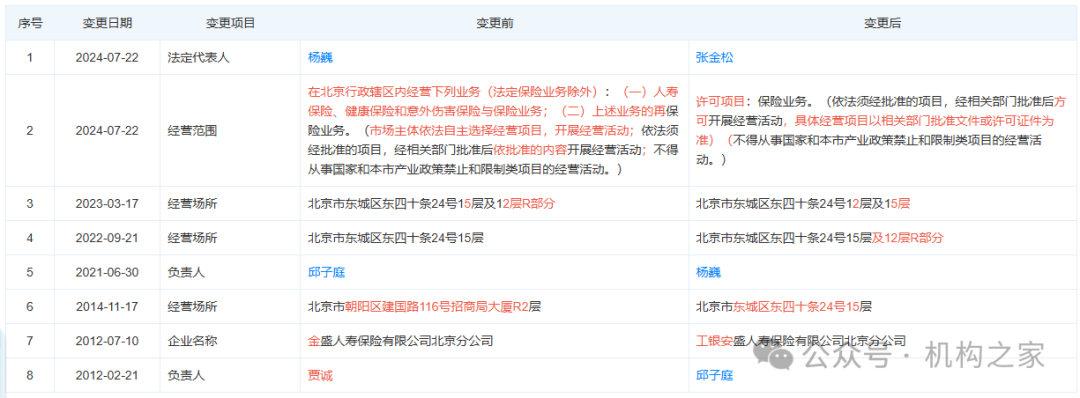Click 经营场所 in the 2023-03-17 row
1080x398 pixels.
pos(192,203)
